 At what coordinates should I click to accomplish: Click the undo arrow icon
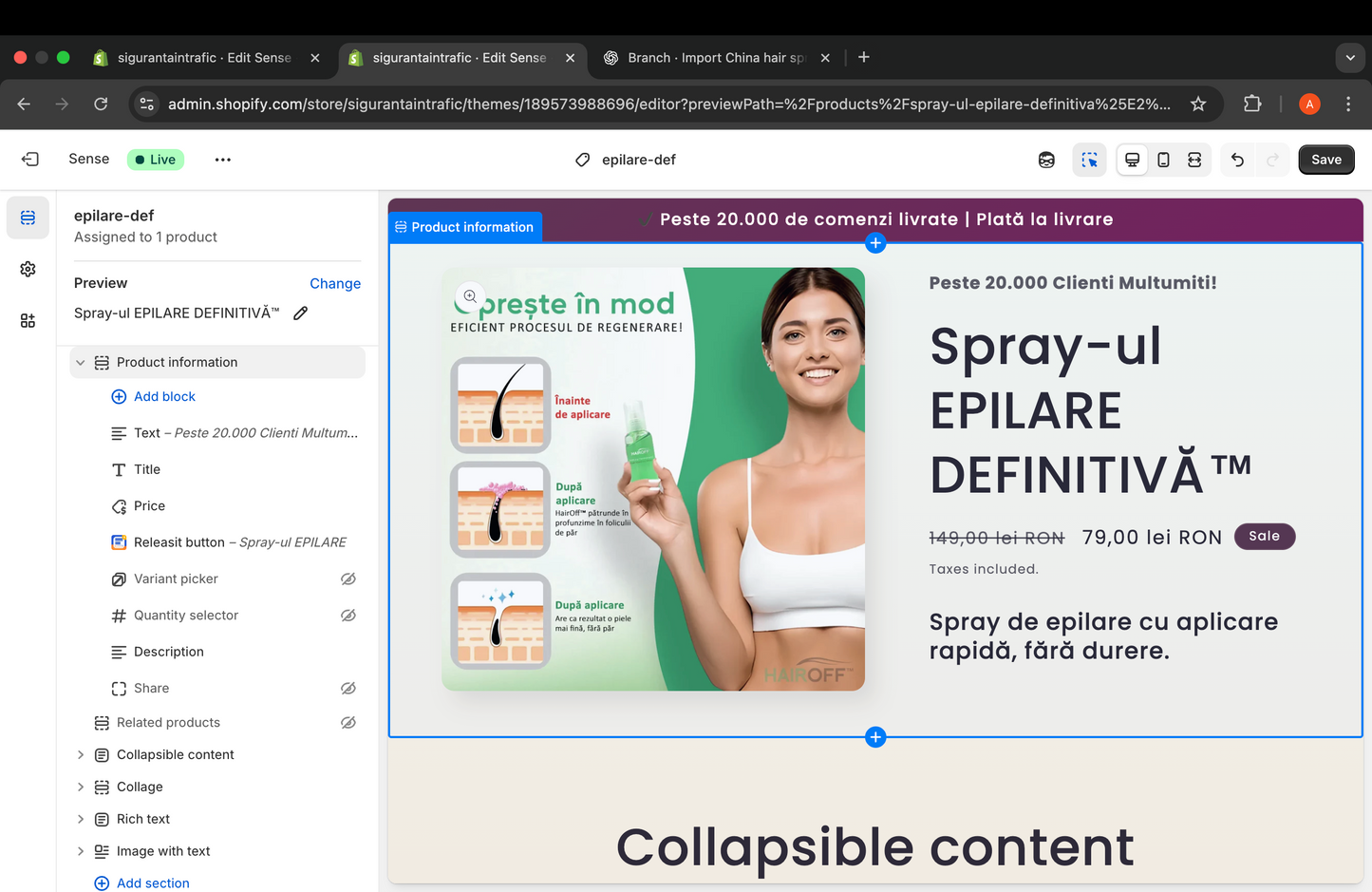pos(1237,160)
